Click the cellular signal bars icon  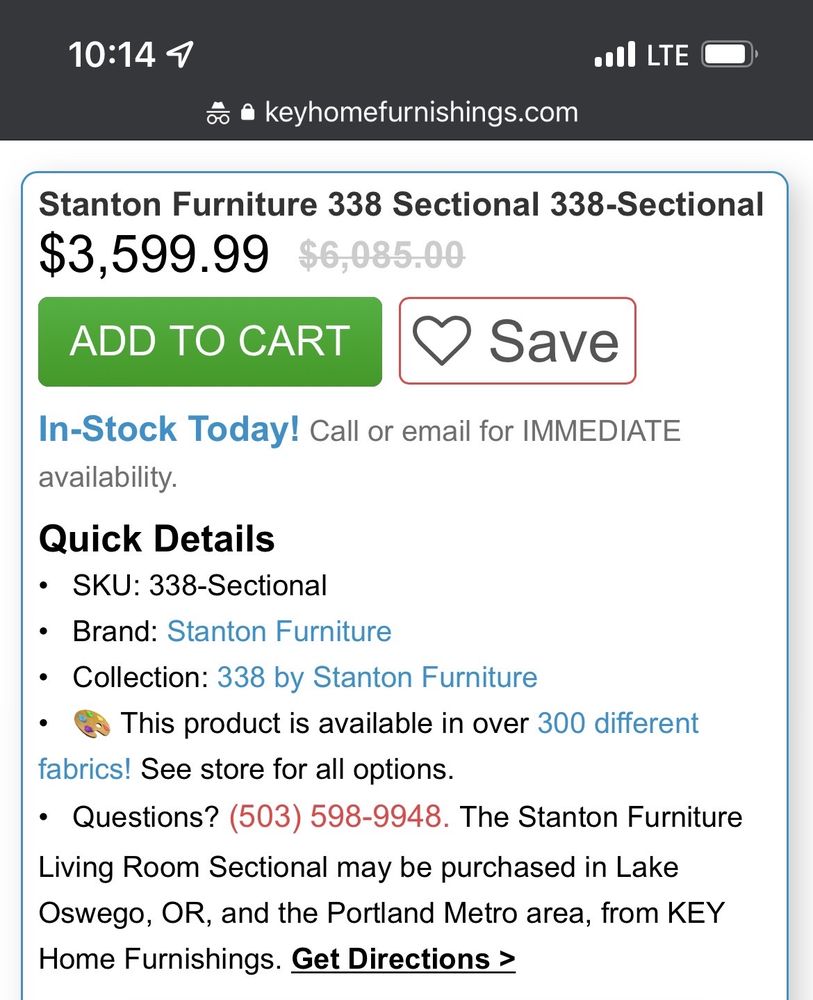coord(614,54)
